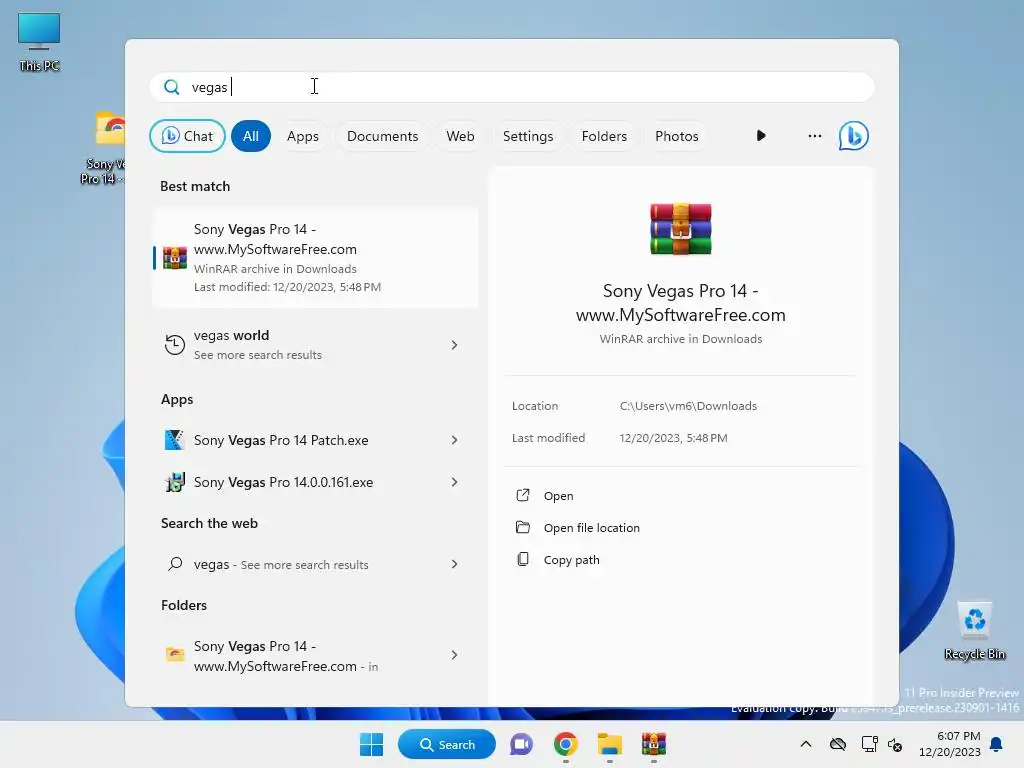The height and width of the screenshot is (768, 1024).
Task: Open WinRAR from the taskbar
Action: pyautogui.click(x=654, y=744)
